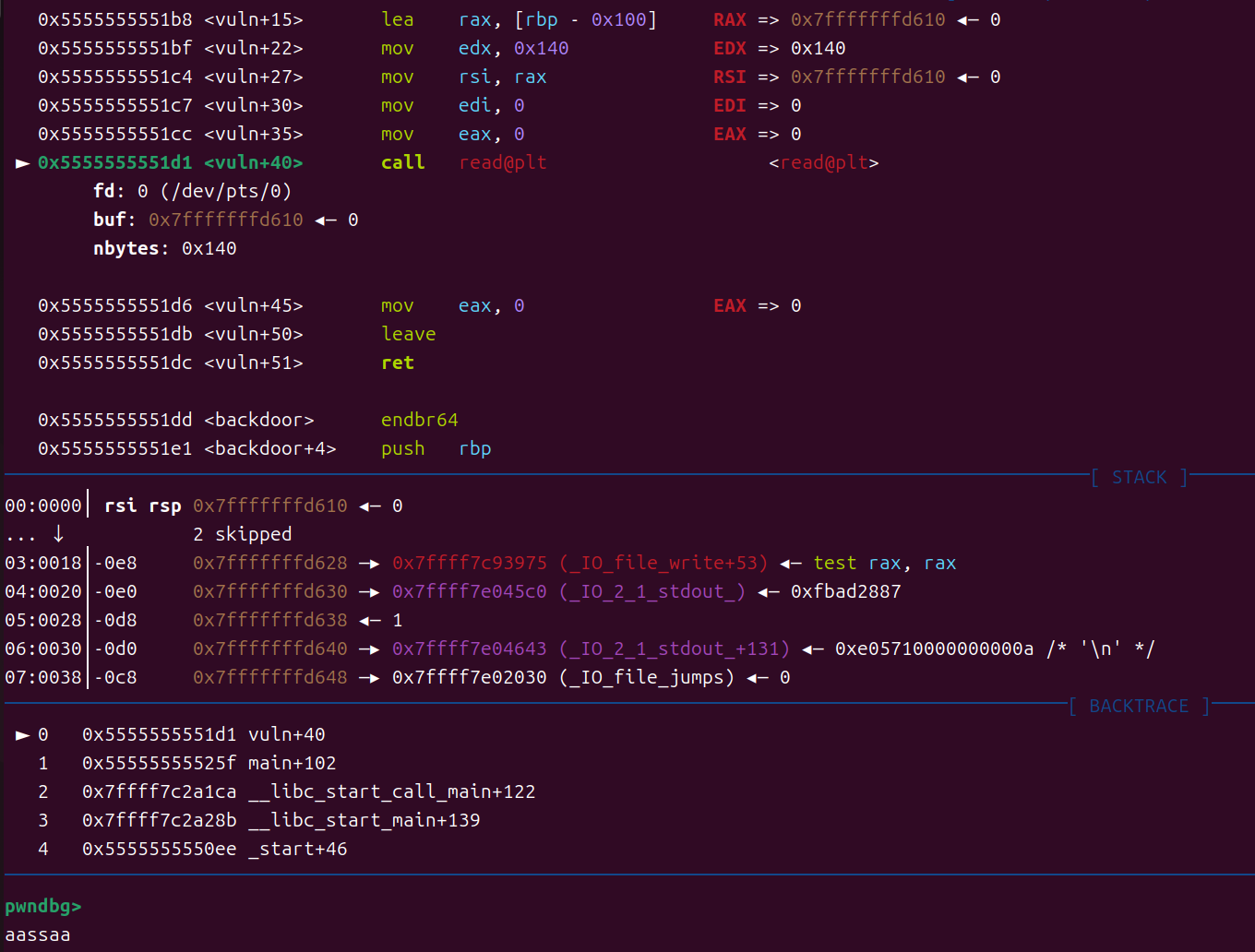Select stack address 0x7fffffffd628

[x=269, y=563]
